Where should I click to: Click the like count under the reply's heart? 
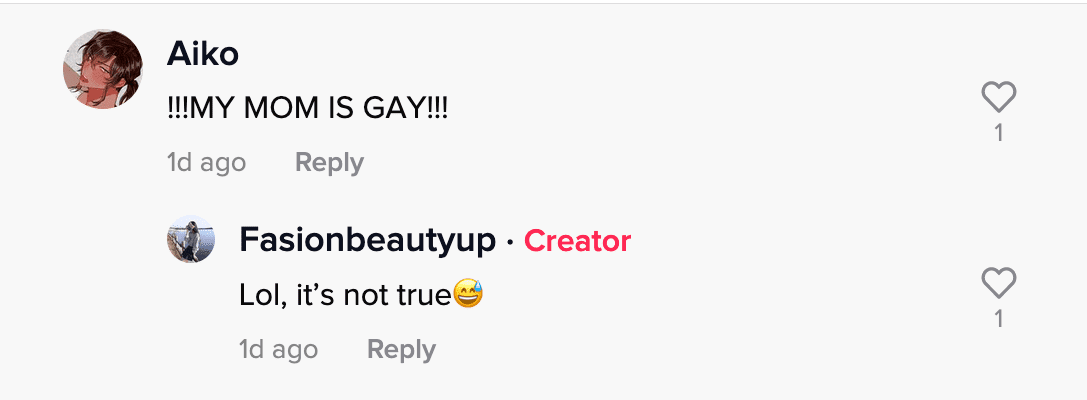point(998,319)
